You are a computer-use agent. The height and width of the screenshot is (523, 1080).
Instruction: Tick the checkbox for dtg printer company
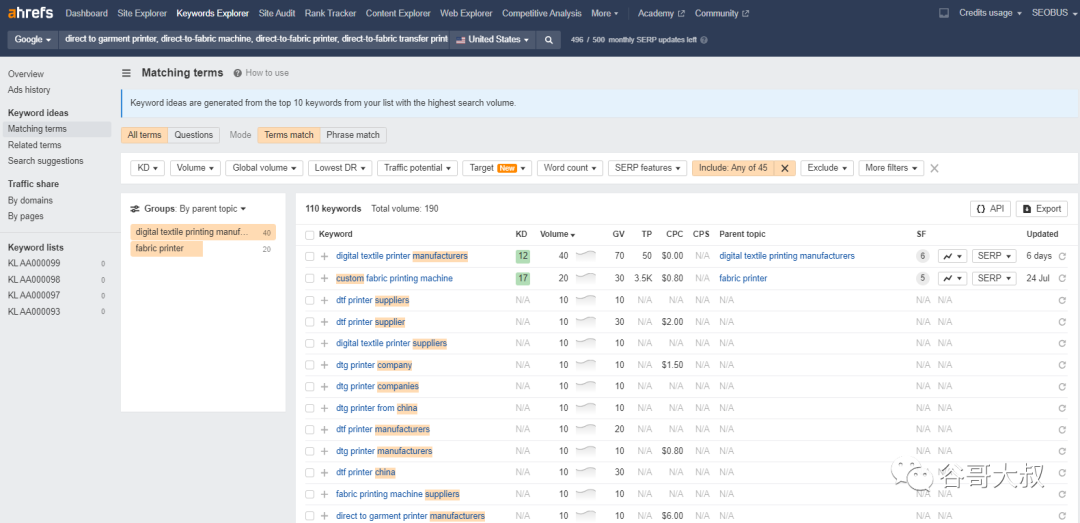[309, 365]
